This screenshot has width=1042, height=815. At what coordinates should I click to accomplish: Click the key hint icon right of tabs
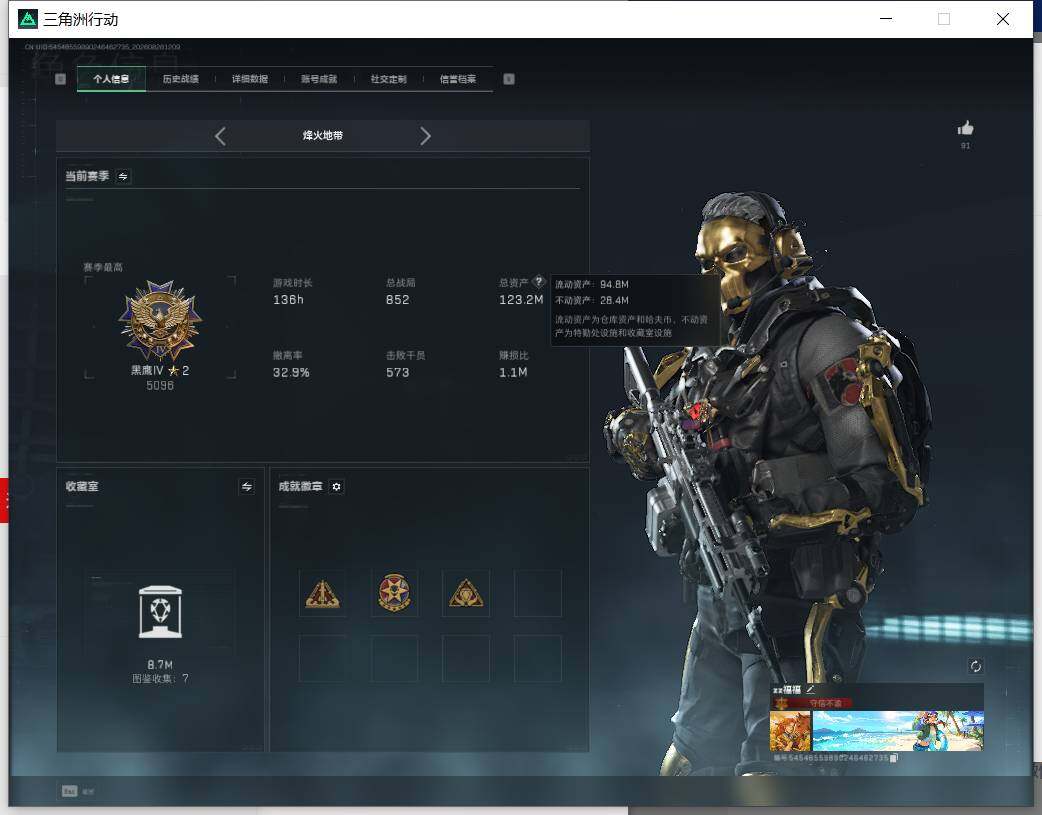pyautogui.click(x=509, y=79)
